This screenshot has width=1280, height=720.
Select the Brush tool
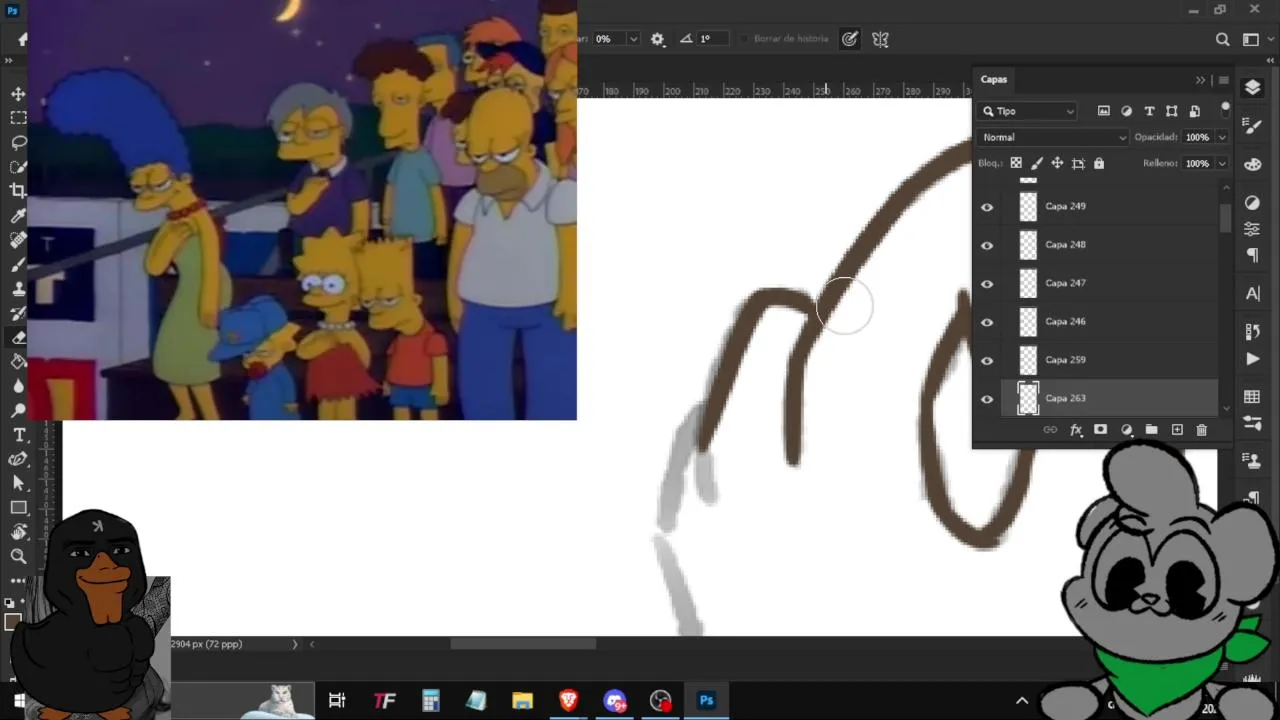18,264
